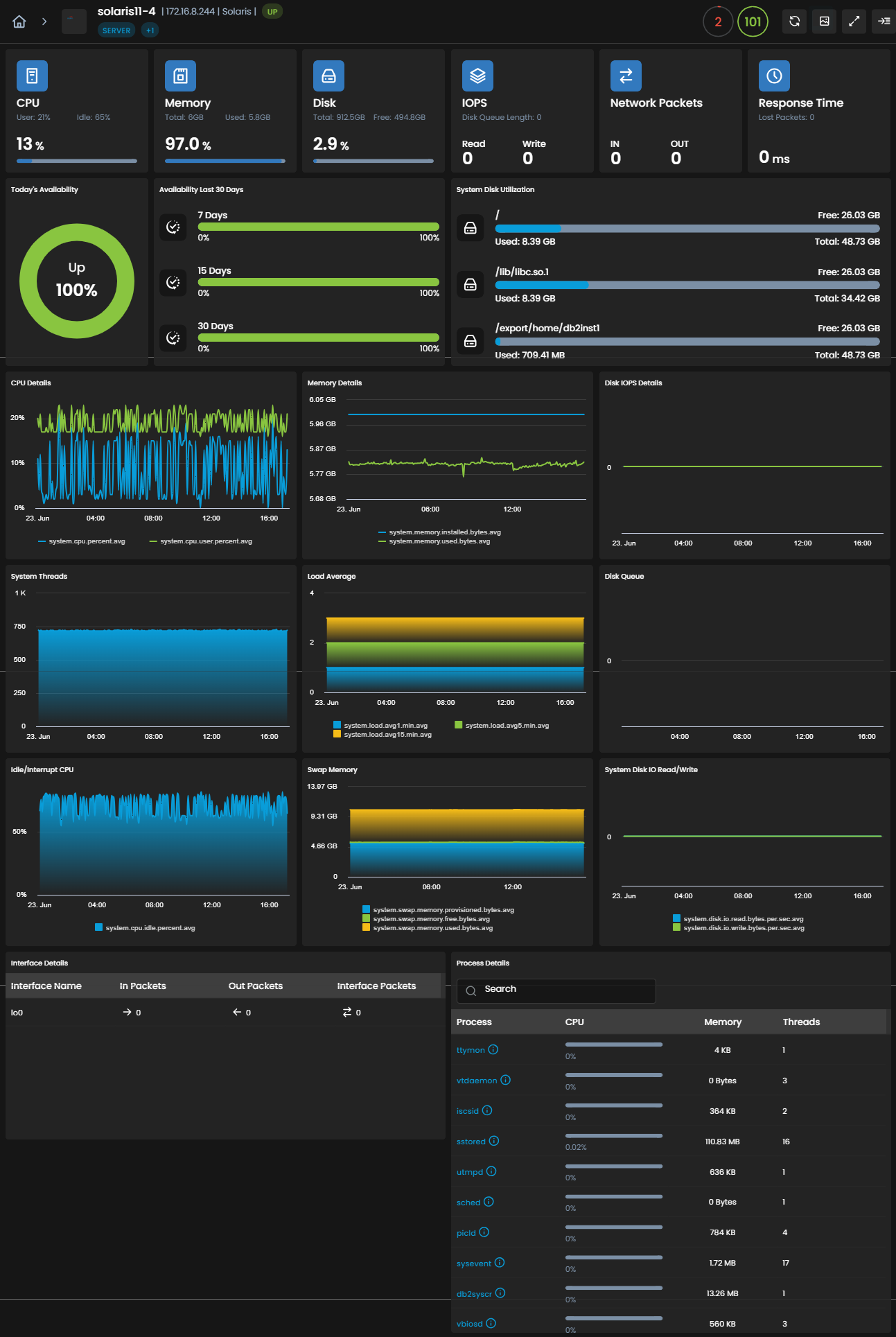Expand the breadcrumb chevron after home

44,21
